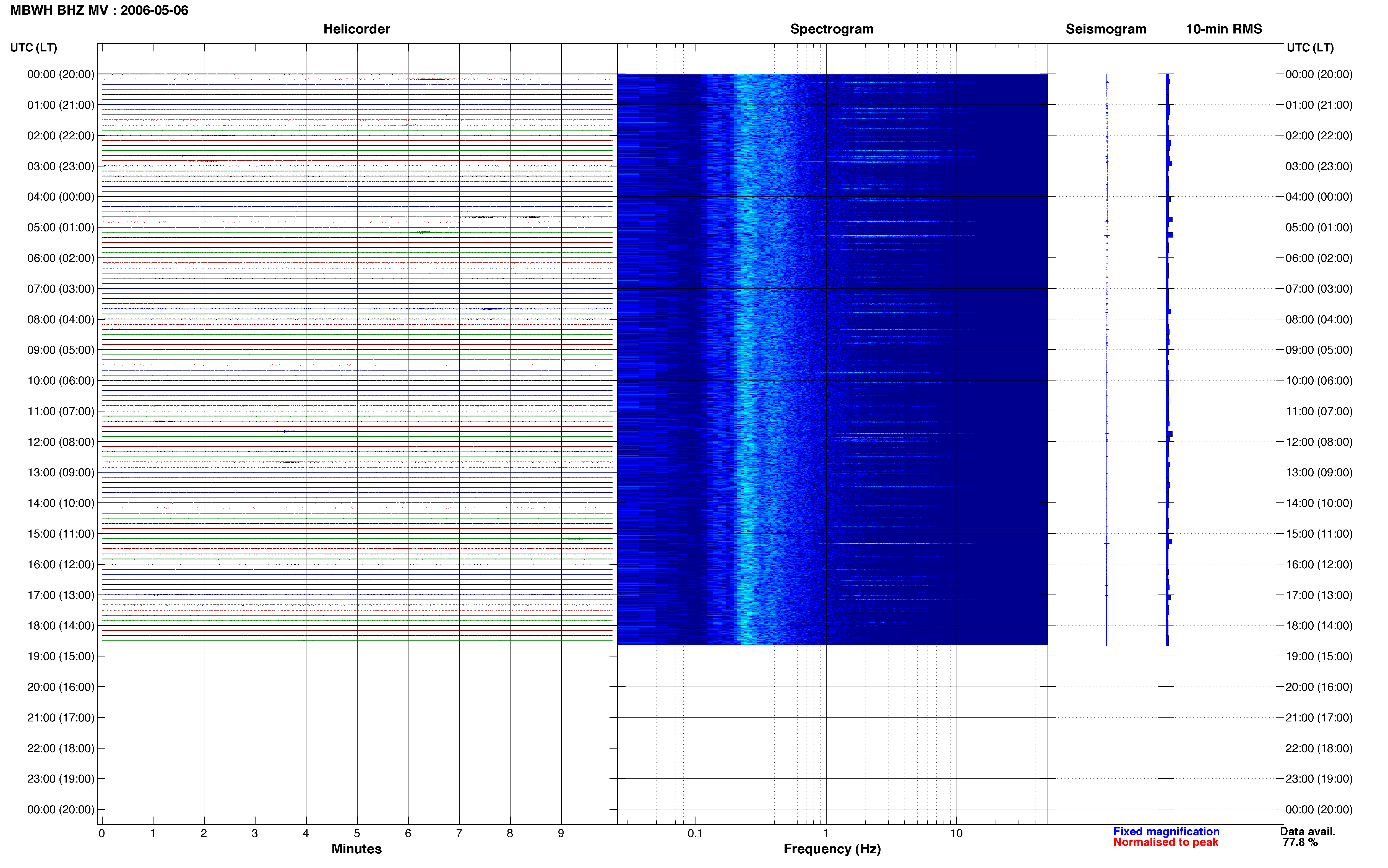Click the left 04:00 (00:00) time label
The image size is (1388, 868).
click(x=61, y=197)
